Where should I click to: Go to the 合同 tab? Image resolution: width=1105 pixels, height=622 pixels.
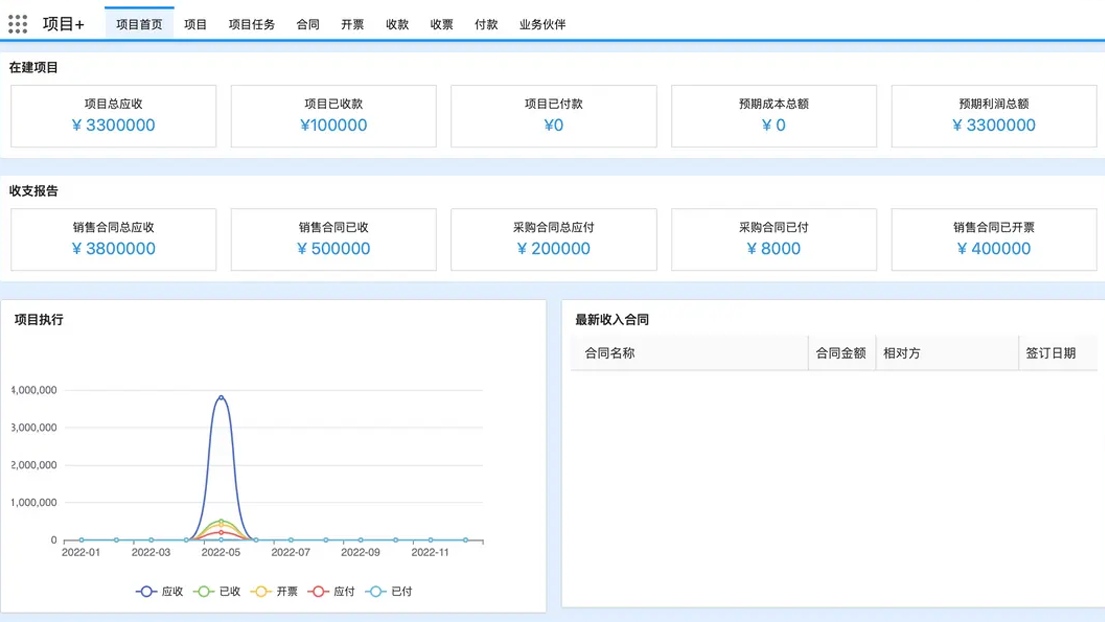coord(307,24)
